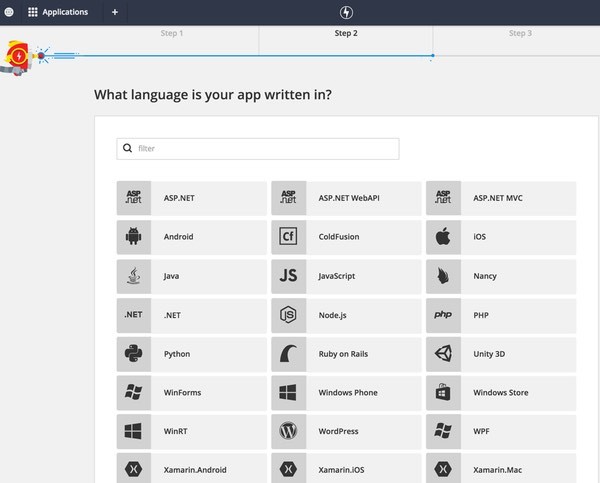Choose ASP.NET MVC label text
The width and height of the screenshot is (600, 483).
[498, 198]
